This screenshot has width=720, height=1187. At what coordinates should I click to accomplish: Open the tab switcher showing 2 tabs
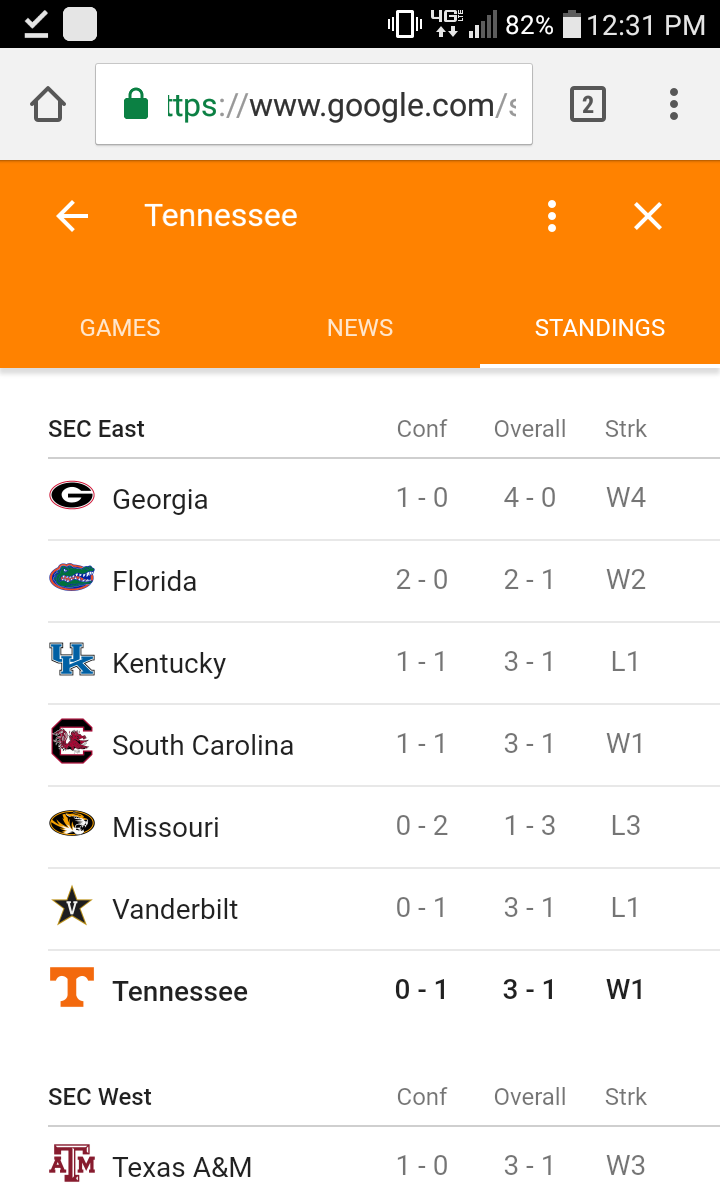pos(587,104)
